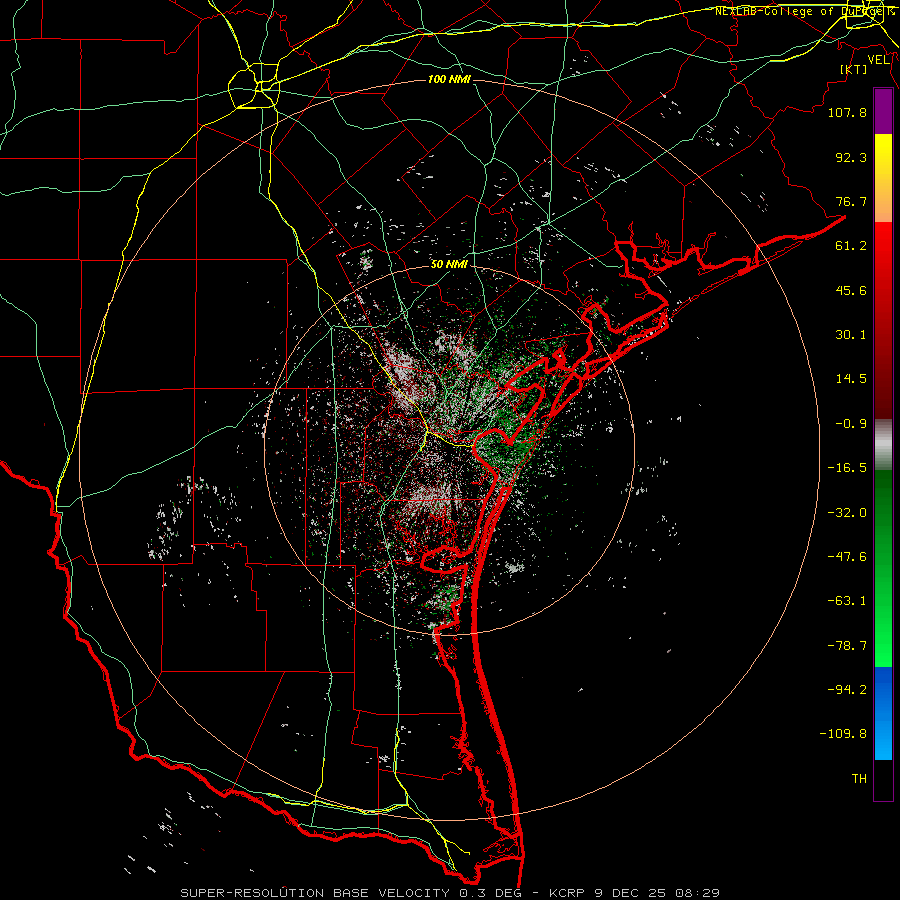Click the 76.7 legend value
900x900 pixels.
pos(851,201)
